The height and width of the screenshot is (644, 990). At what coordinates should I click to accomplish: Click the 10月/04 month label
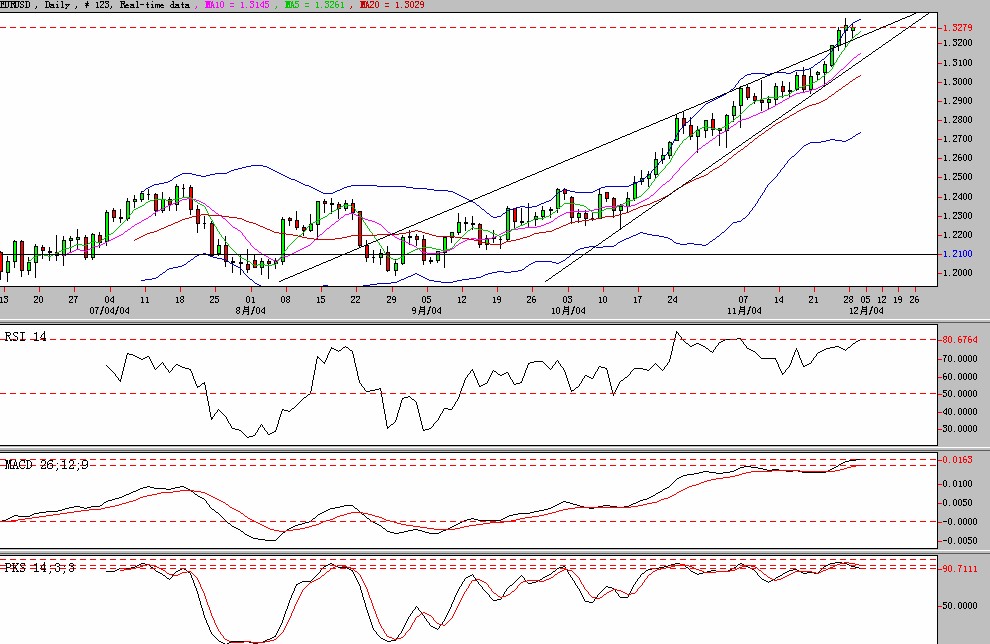click(x=568, y=311)
